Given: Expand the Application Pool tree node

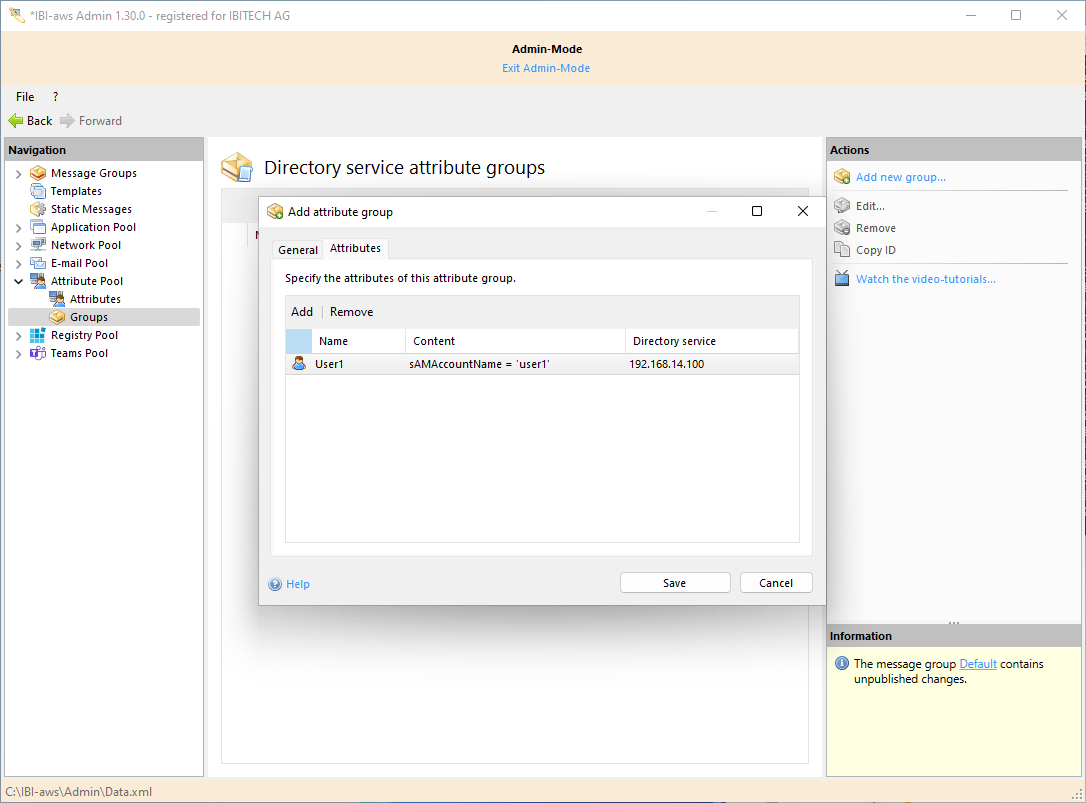Looking at the screenshot, I should (x=18, y=228).
